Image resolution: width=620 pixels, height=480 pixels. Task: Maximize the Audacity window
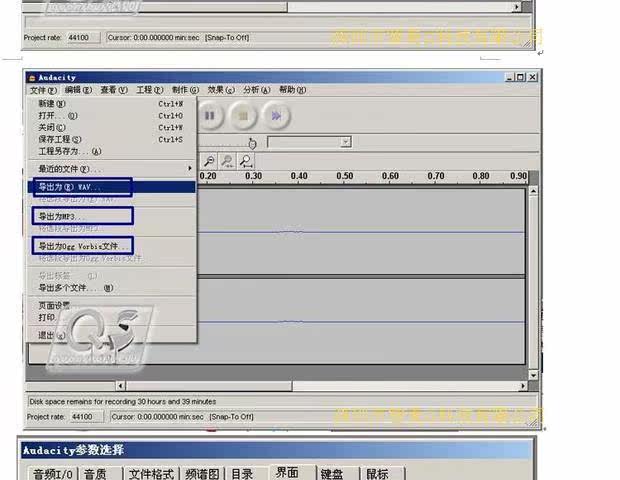tap(521, 77)
